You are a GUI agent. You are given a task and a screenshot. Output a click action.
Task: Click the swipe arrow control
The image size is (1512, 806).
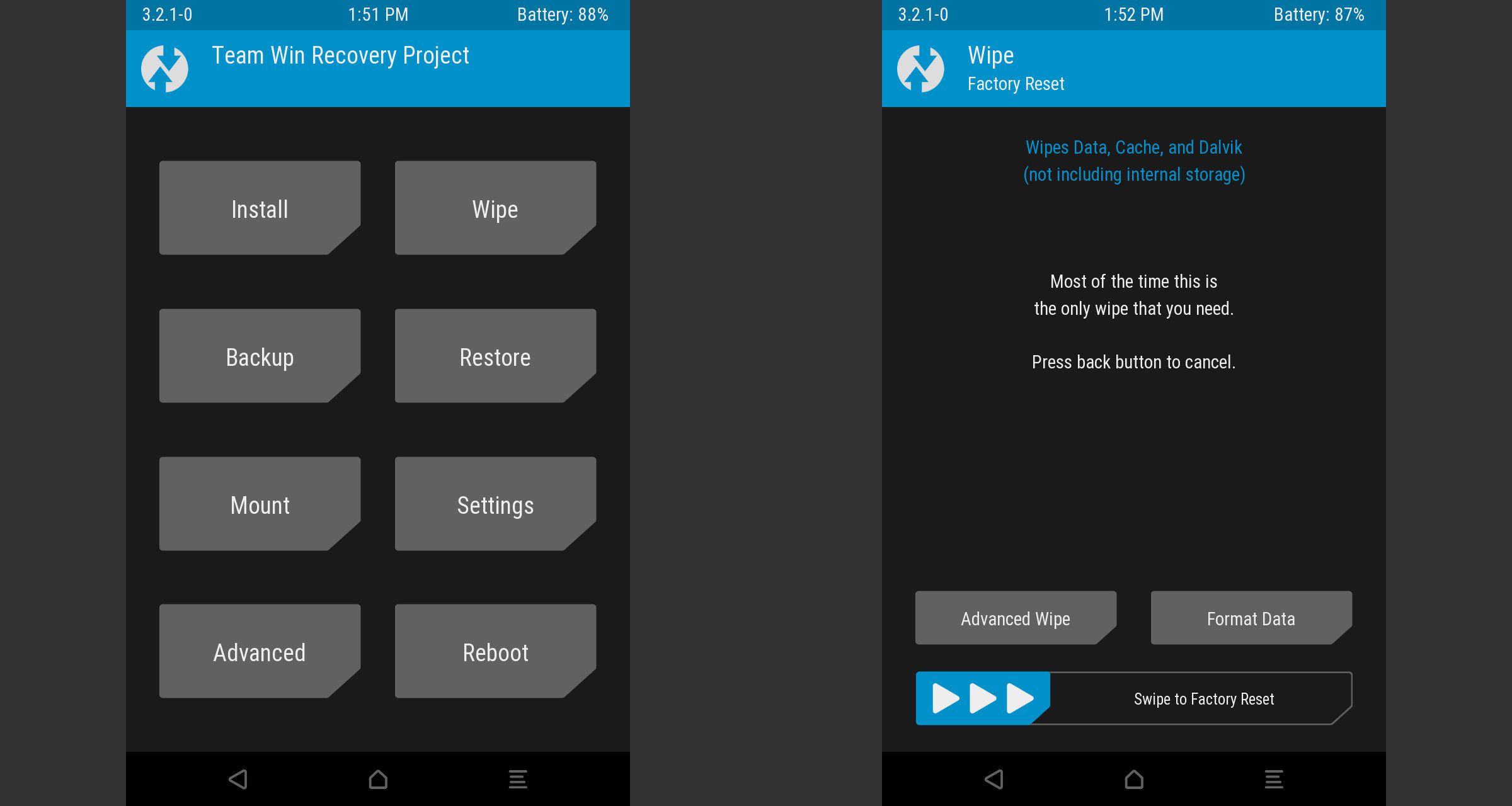pyautogui.click(x=982, y=698)
